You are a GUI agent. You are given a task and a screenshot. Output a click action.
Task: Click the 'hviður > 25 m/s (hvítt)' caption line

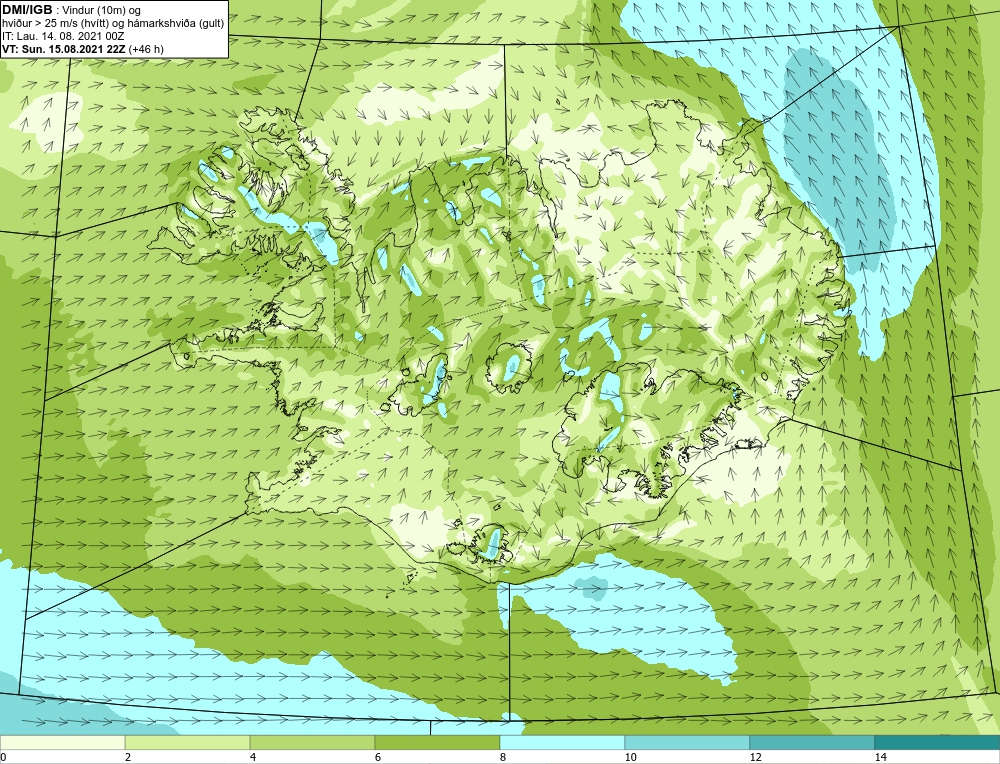[113, 24]
